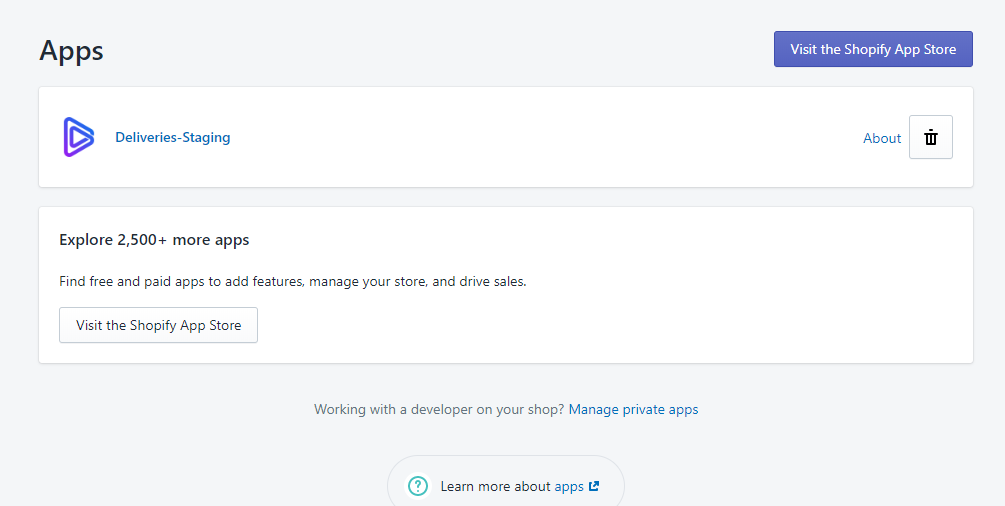Click the Learn more about text
The image size is (1005, 506).
495,487
